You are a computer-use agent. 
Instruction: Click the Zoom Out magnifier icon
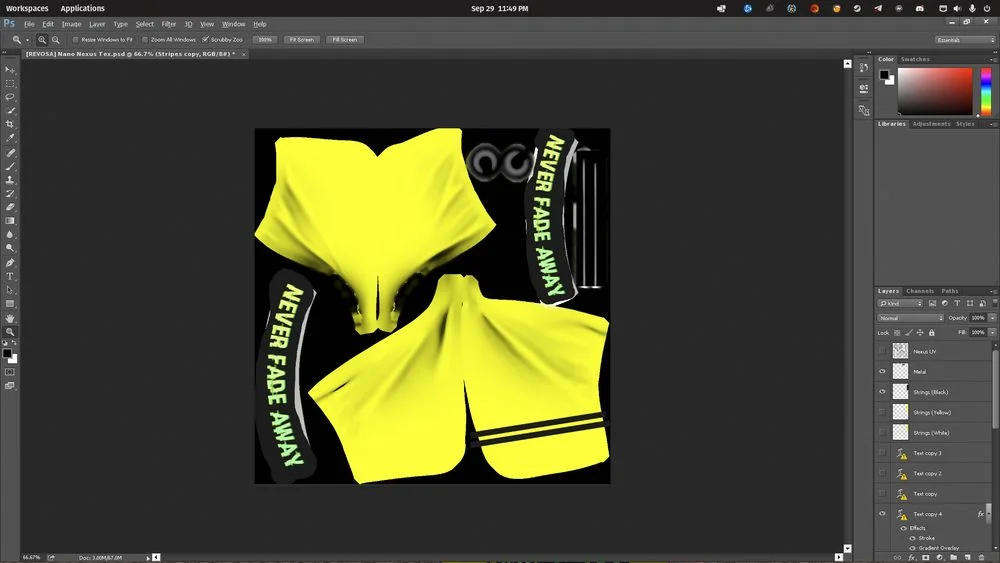(53, 40)
